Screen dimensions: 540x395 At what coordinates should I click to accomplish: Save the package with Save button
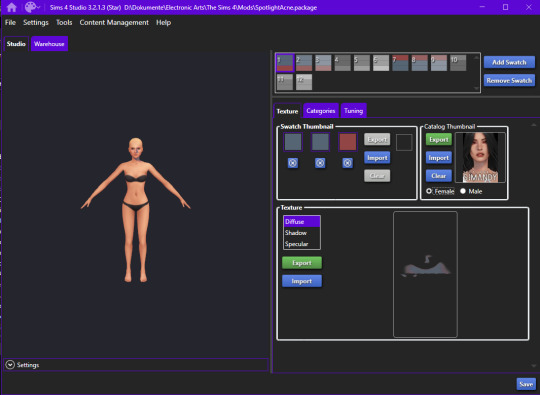tap(526, 384)
